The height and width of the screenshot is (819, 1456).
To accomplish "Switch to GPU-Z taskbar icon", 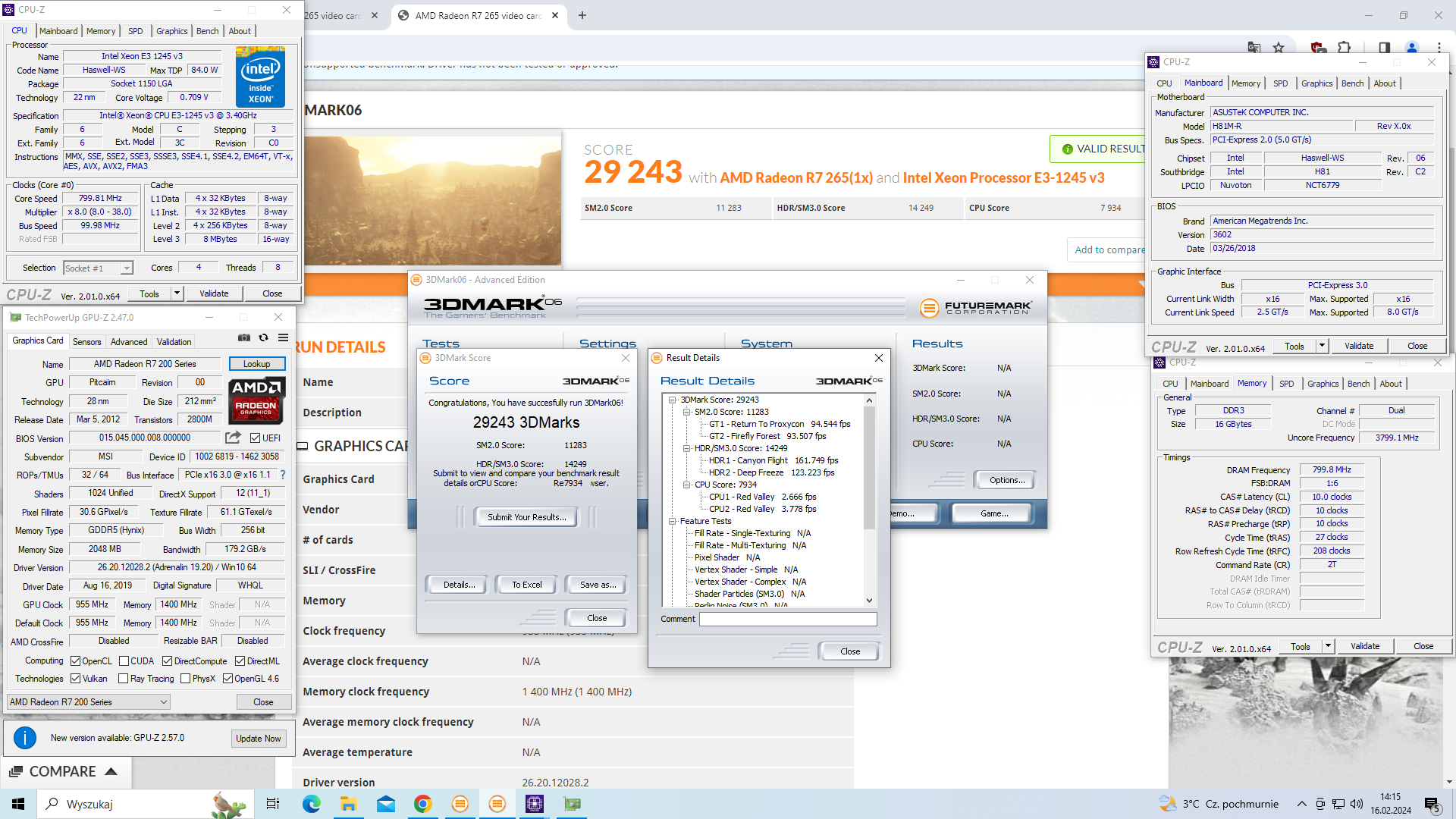I will tap(573, 804).
